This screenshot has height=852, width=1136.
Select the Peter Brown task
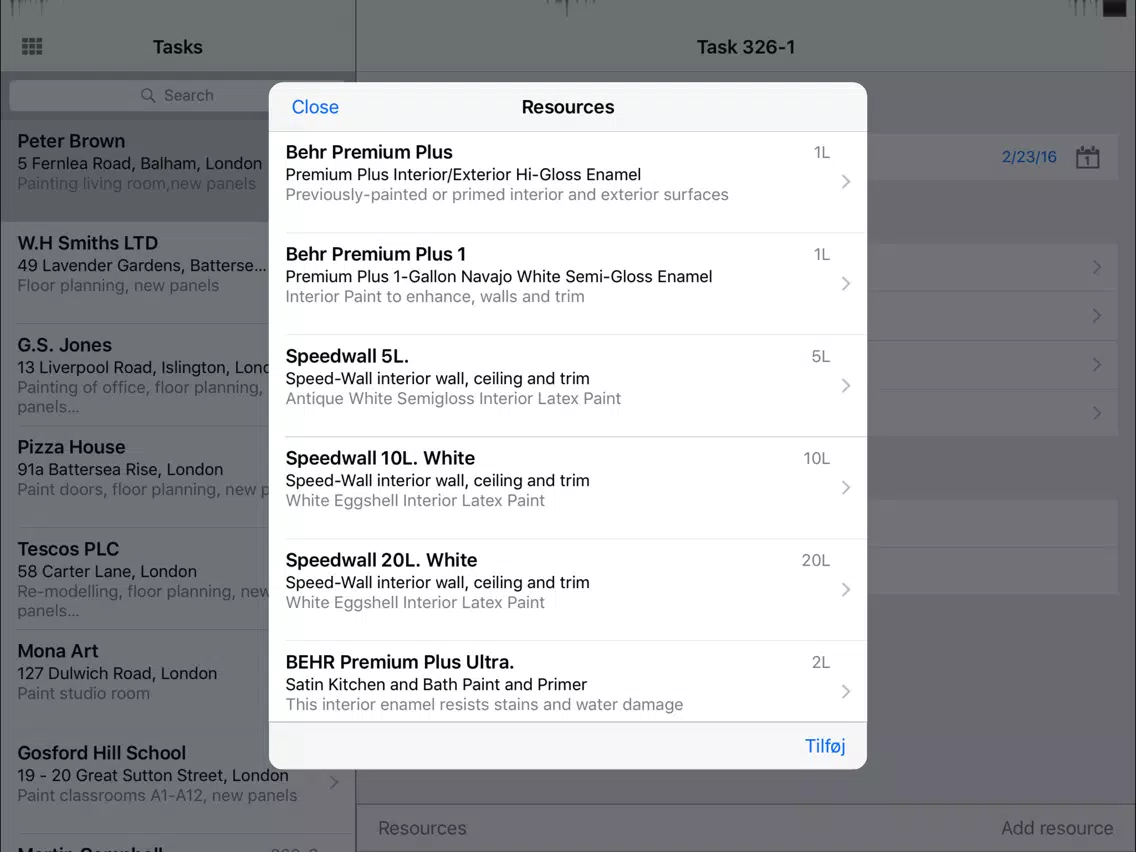[x=135, y=172]
